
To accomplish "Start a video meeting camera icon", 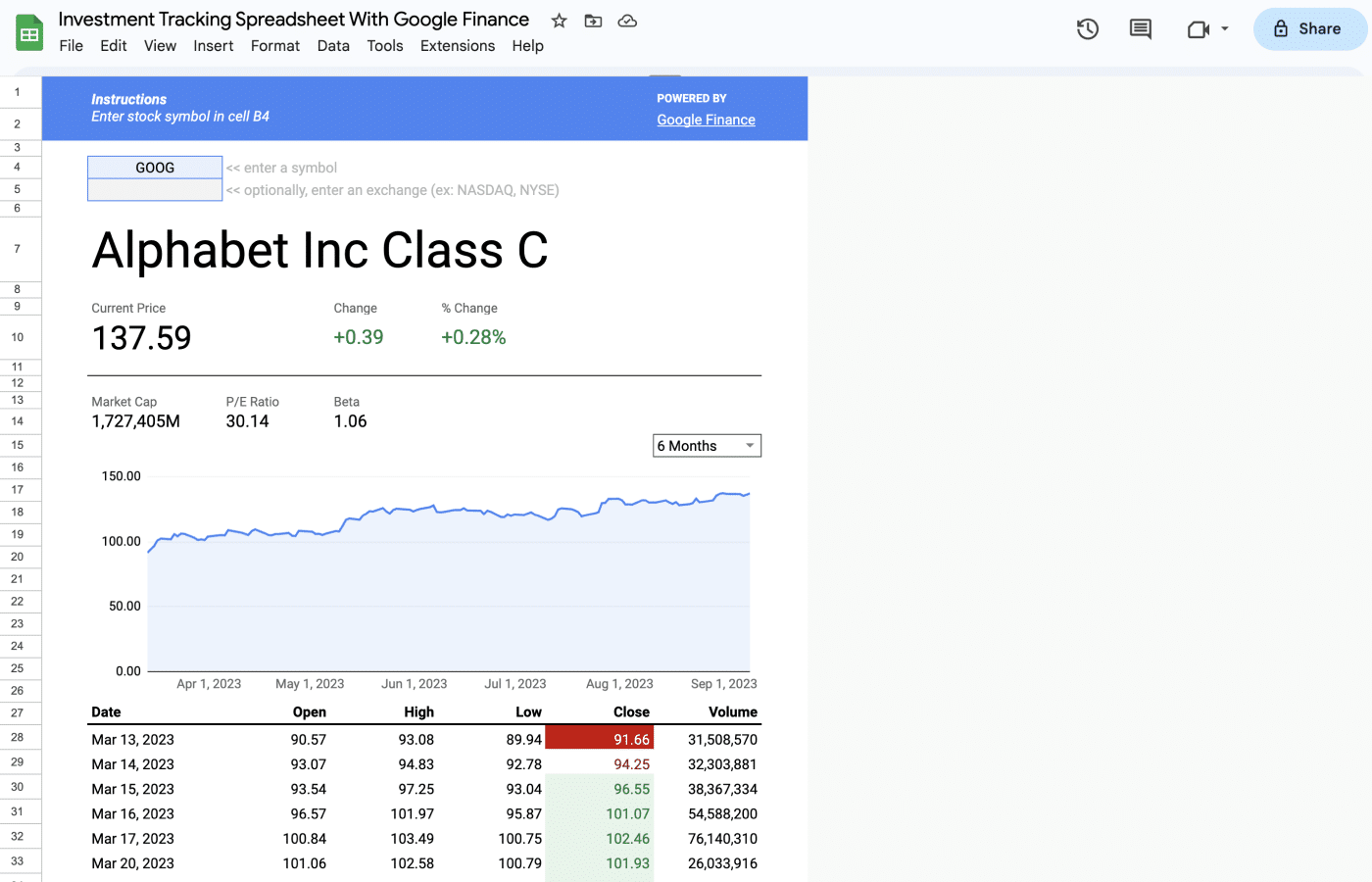I will click(x=1198, y=29).
